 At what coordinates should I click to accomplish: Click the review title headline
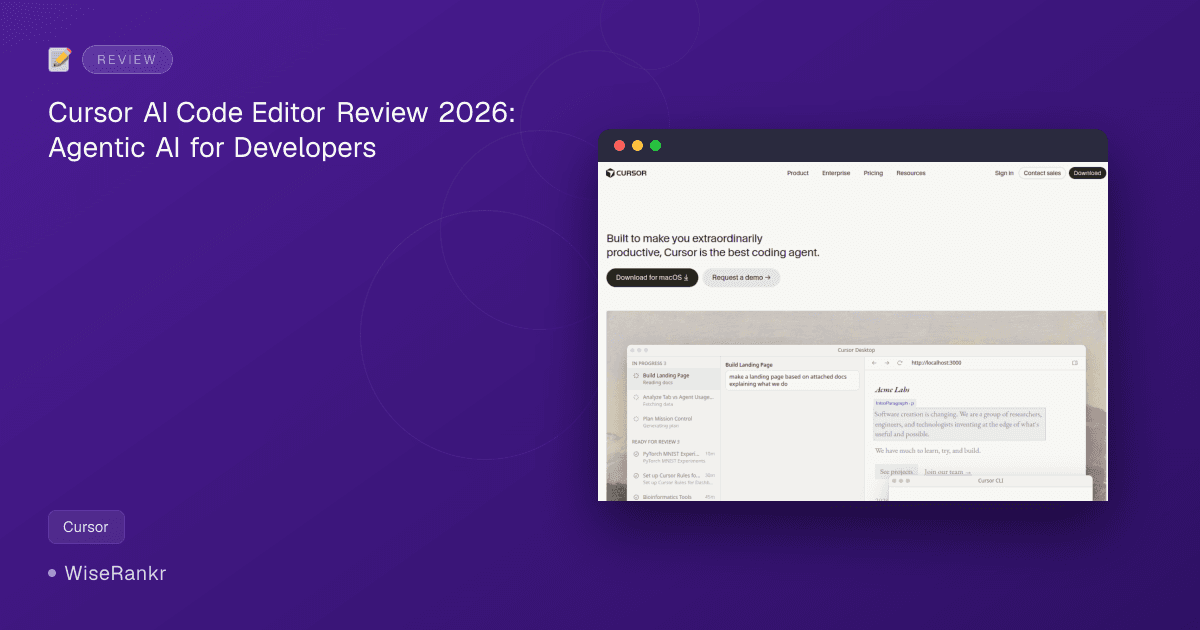[282, 130]
